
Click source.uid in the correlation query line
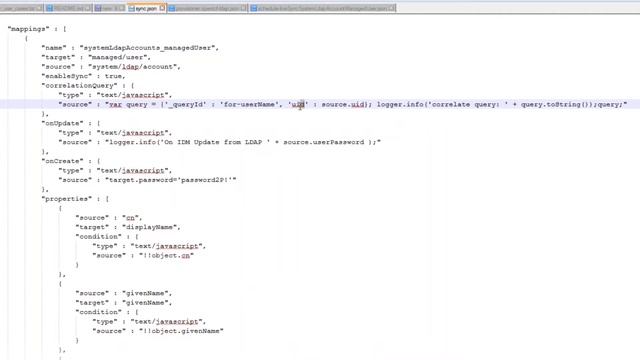tap(343, 104)
